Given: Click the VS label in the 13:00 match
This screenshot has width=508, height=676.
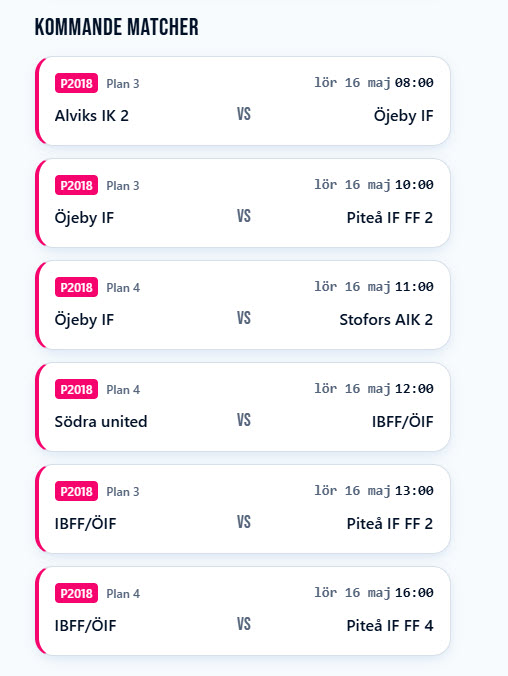Looking at the screenshot, I should [x=244, y=522].
